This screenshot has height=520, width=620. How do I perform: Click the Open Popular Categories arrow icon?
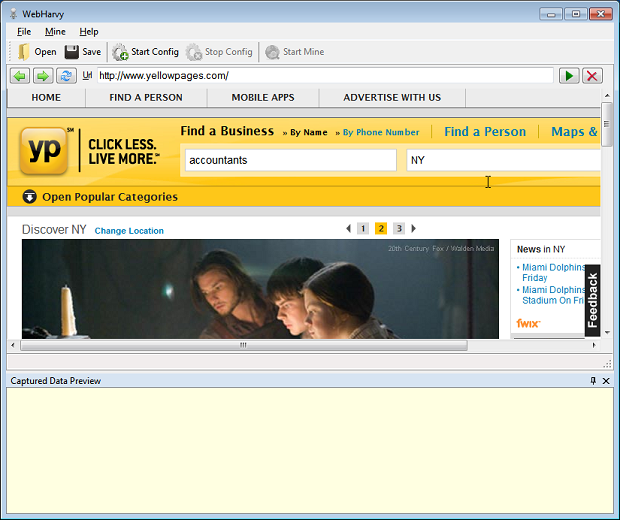tap(29, 197)
